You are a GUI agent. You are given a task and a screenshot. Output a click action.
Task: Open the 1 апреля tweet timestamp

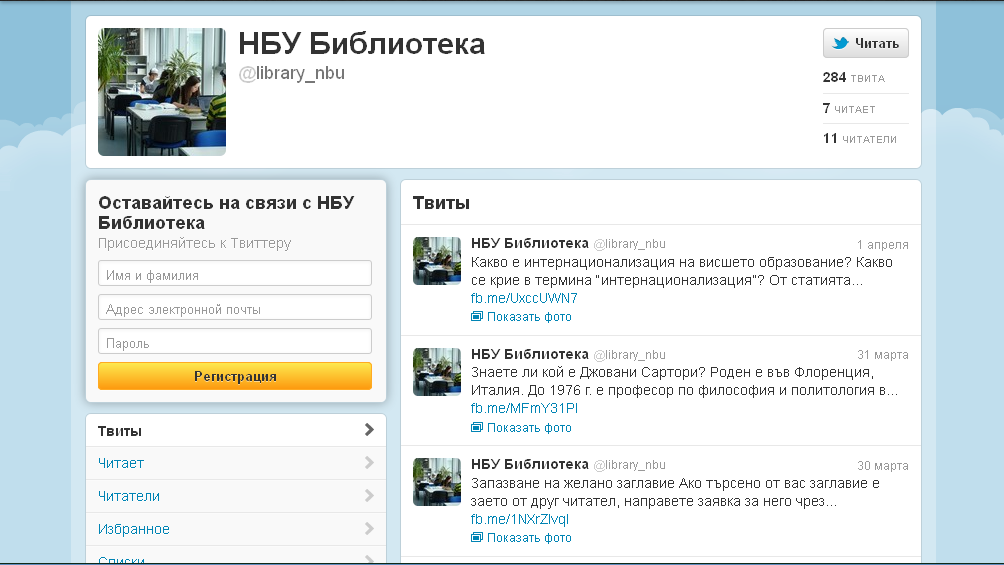coord(882,245)
